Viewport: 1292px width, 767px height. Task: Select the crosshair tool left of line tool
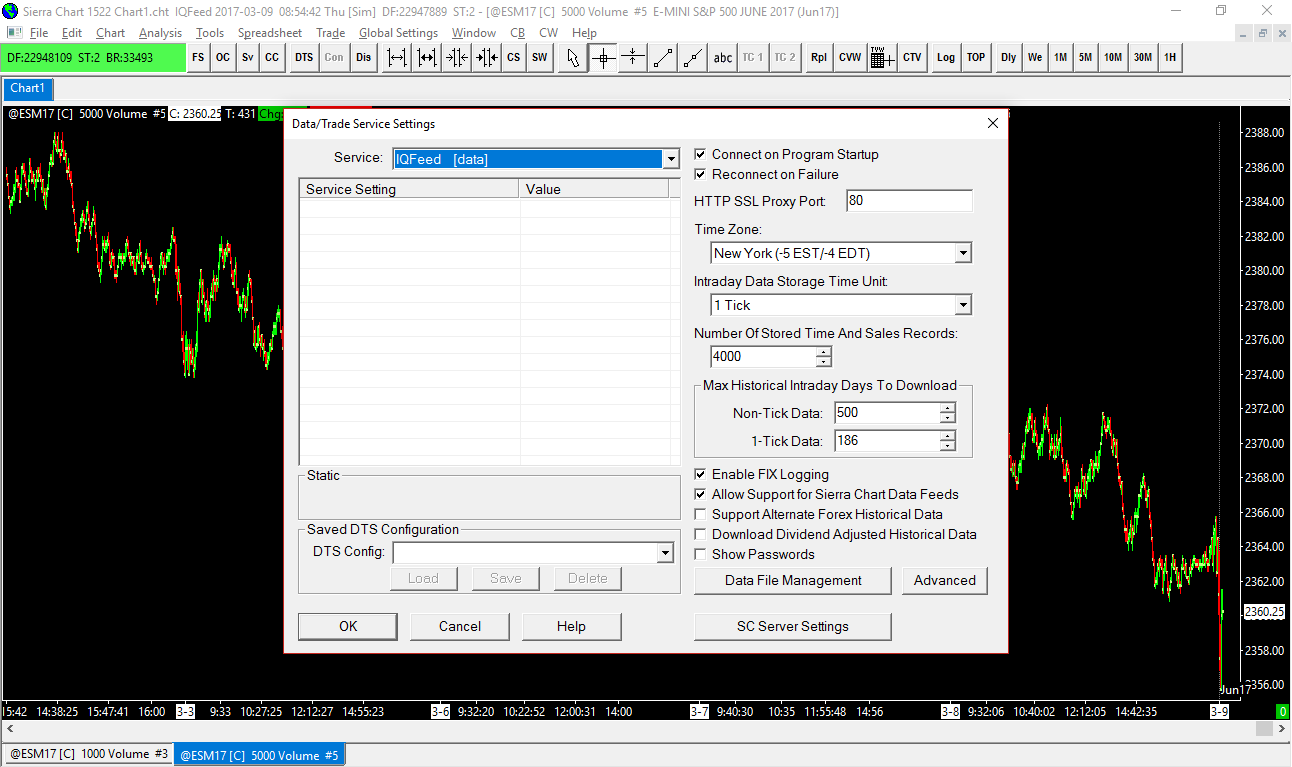click(x=633, y=58)
